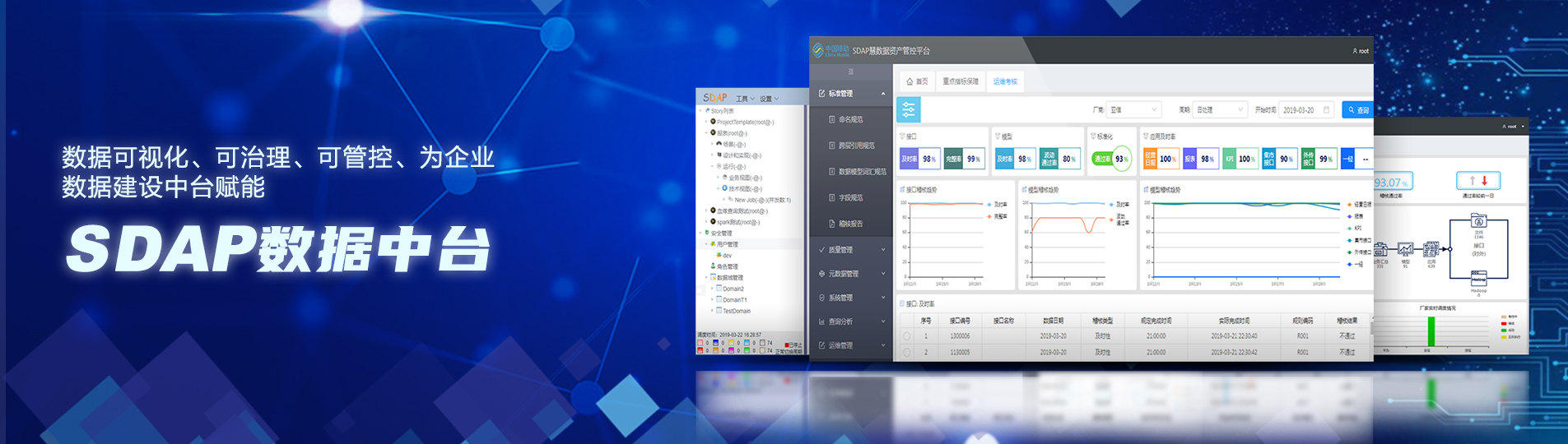This screenshot has height=444, width=1568.
Task: Toggle 完整率 legend in 接口稽核趋势 chart
Action: pyautogui.click(x=997, y=216)
